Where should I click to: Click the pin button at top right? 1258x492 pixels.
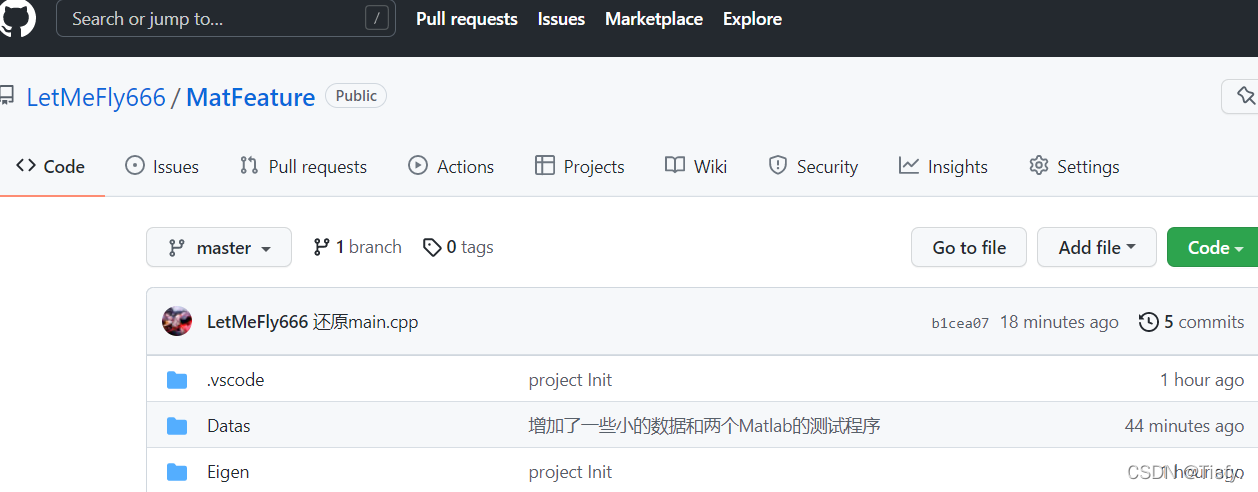pyautogui.click(x=1241, y=96)
